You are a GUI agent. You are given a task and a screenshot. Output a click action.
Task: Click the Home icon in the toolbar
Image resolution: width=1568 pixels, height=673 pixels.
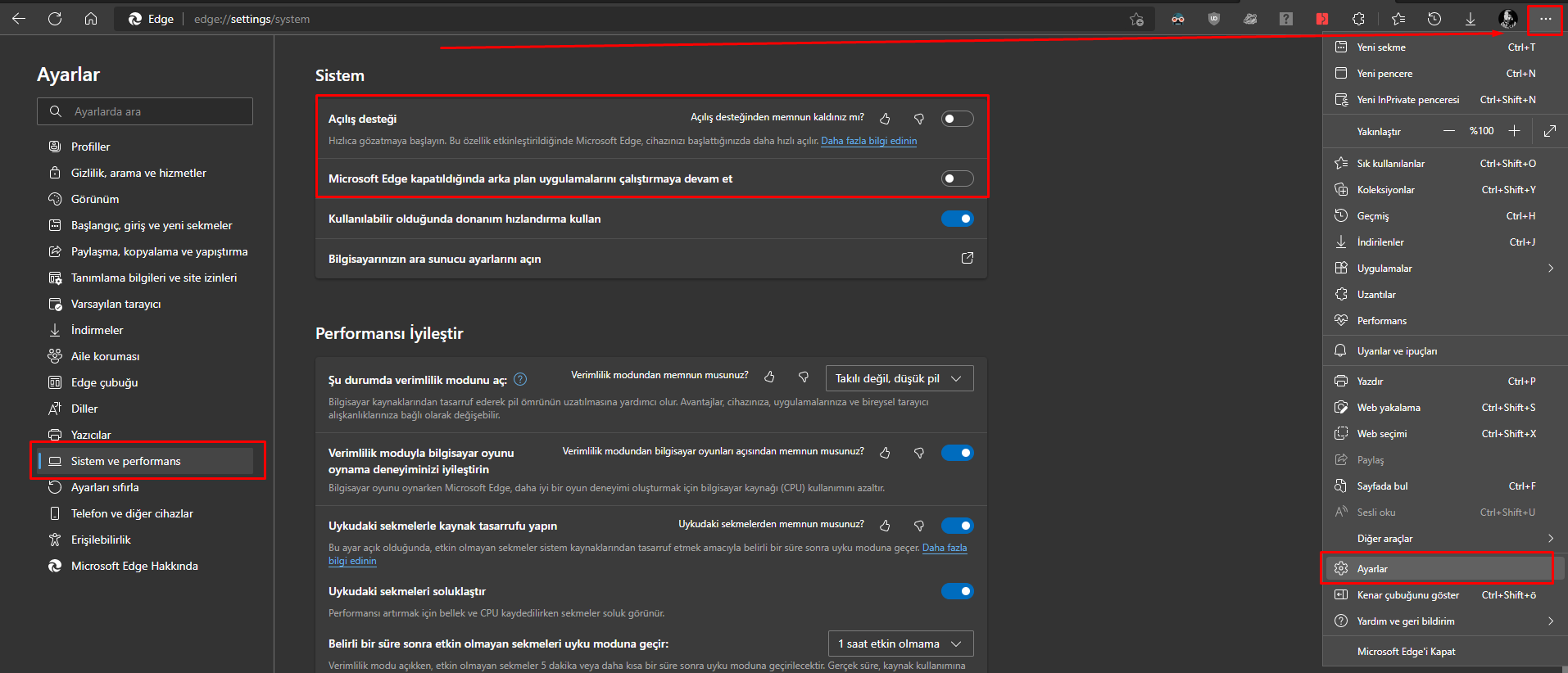pos(91,19)
